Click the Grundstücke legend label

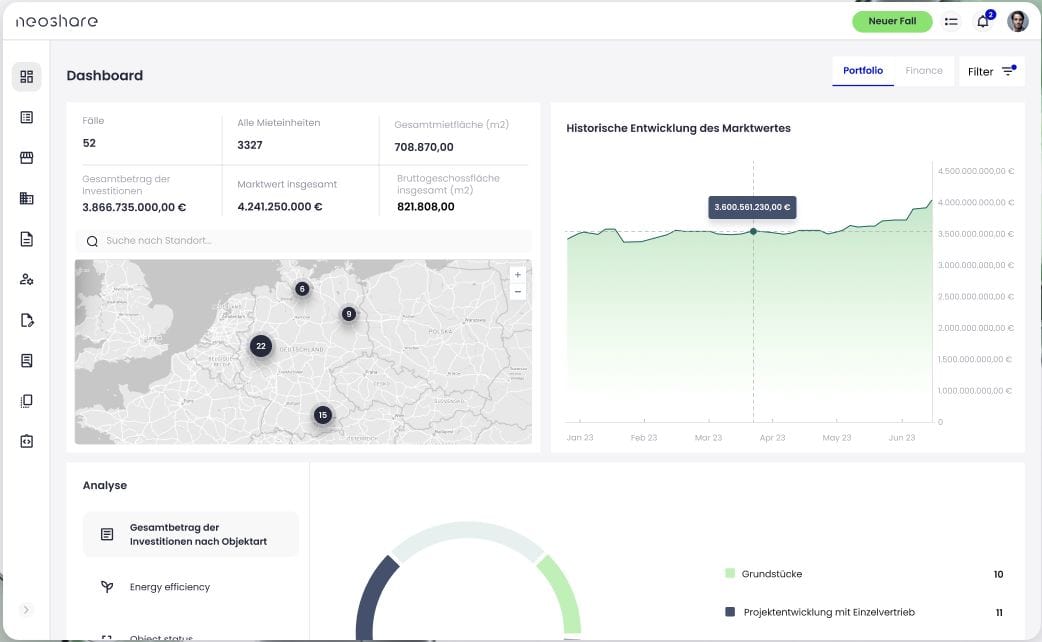[772, 574]
